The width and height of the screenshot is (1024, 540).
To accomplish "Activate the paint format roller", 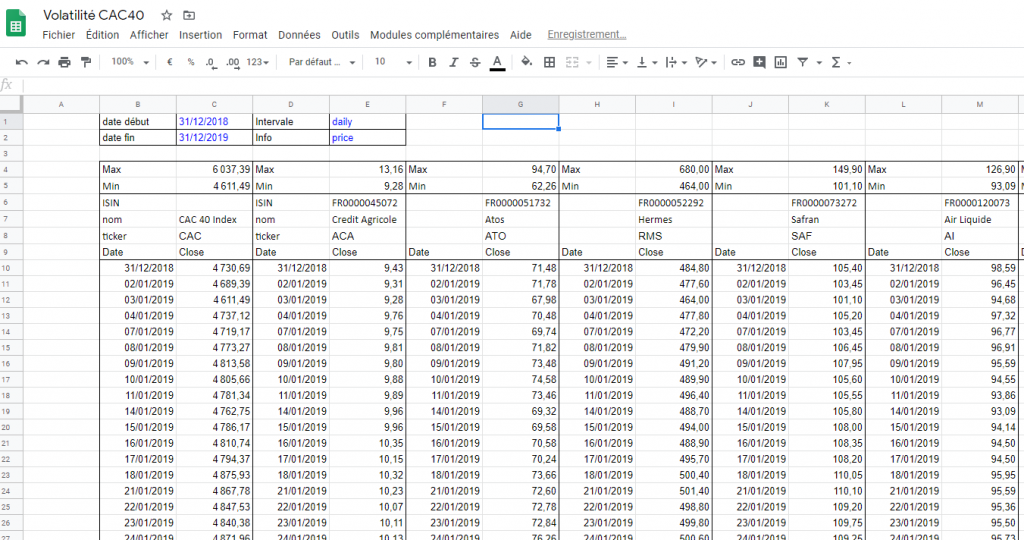I will click(86, 62).
